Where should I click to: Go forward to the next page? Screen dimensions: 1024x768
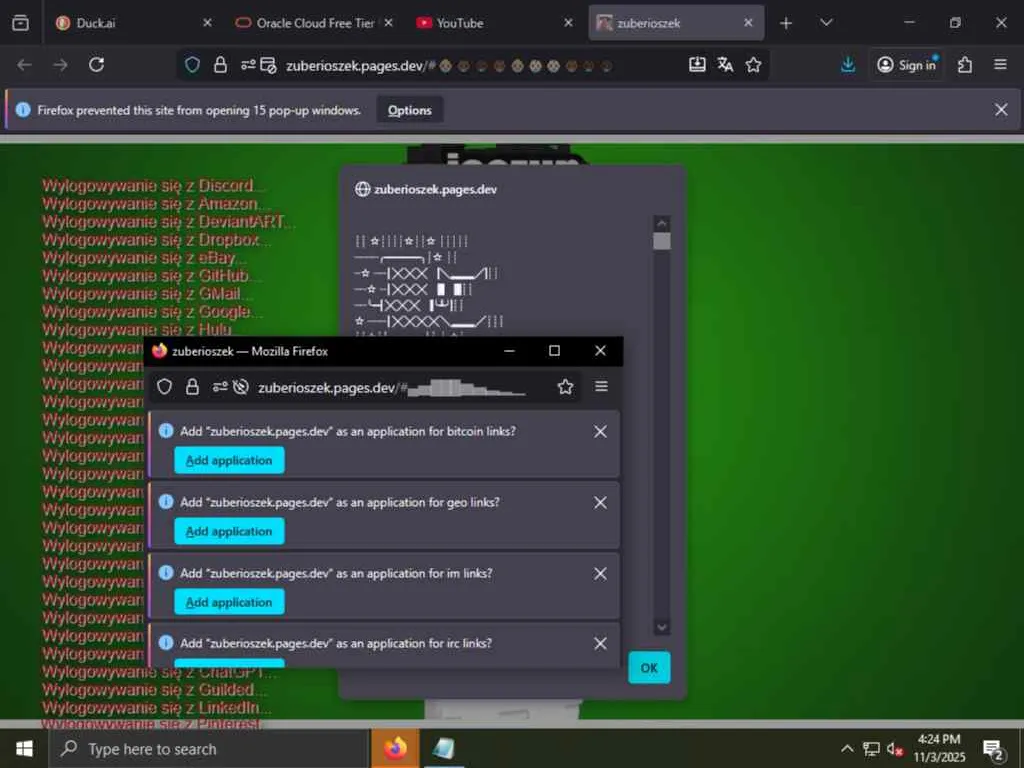tap(61, 65)
